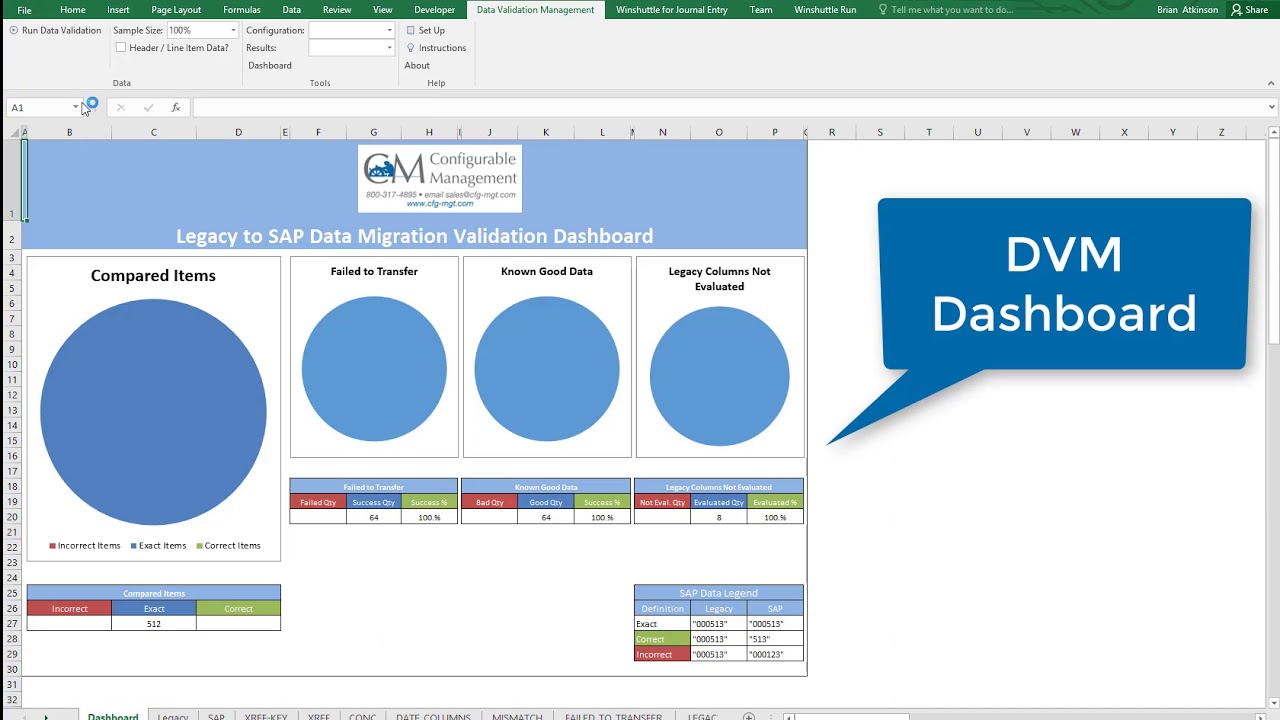Switch to FAILED TO TRANSFER sheet tab
1280x720 pixels.
pos(613,716)
